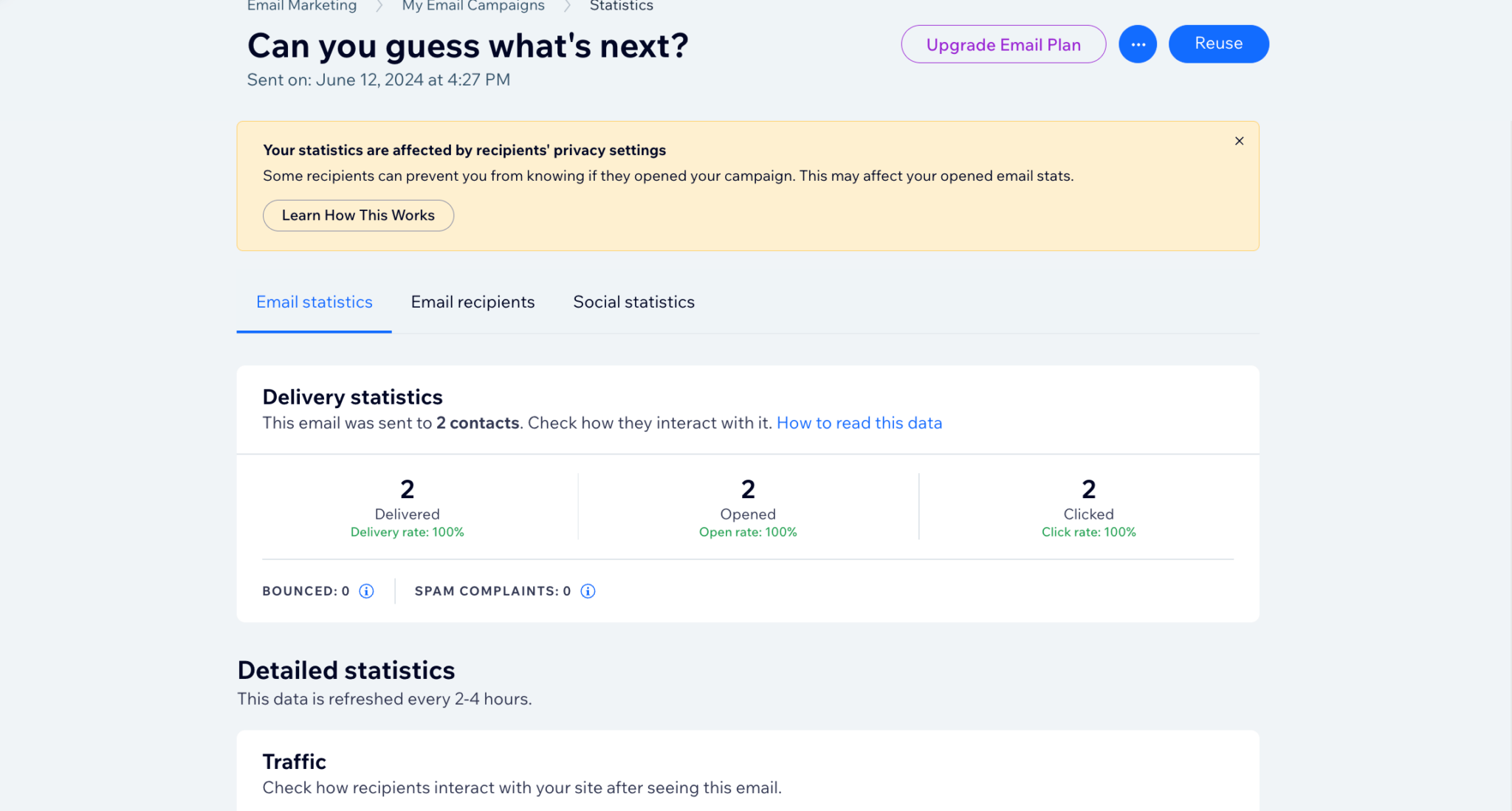Open the more actions menu

coord(1138,44)
